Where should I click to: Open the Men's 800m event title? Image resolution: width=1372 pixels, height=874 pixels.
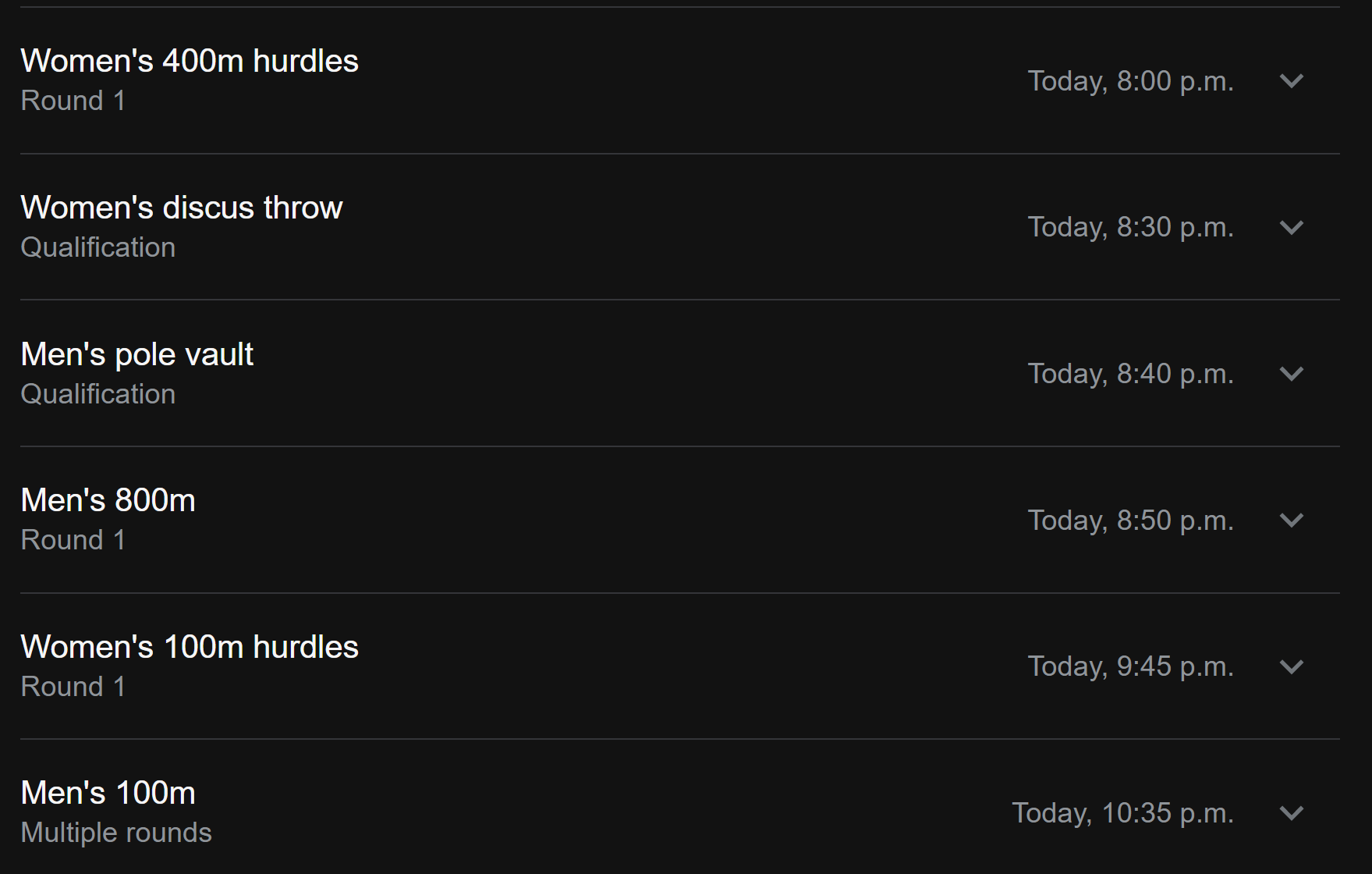[108, 500]
